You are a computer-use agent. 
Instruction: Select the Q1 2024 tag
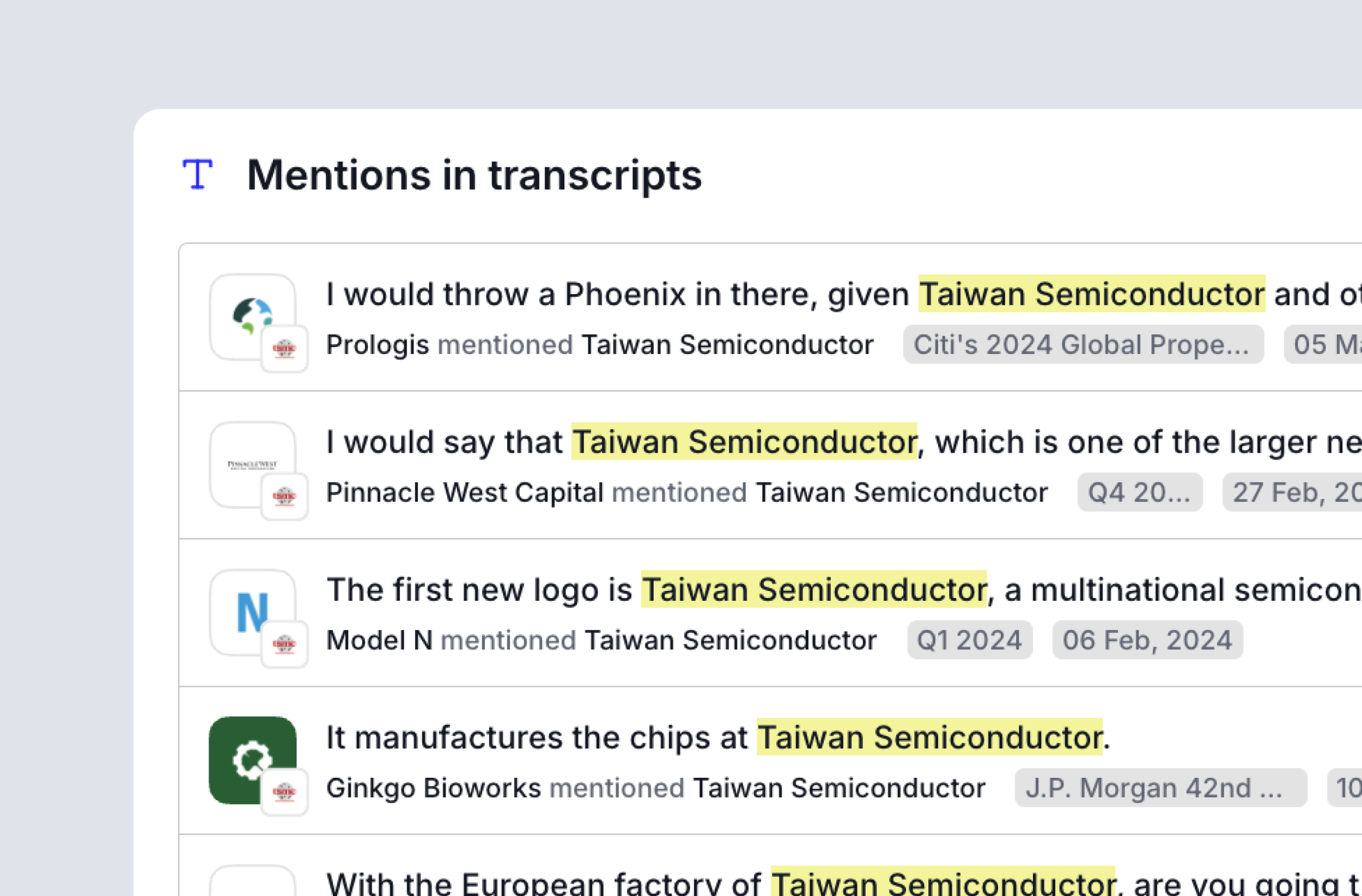(969, 640)
